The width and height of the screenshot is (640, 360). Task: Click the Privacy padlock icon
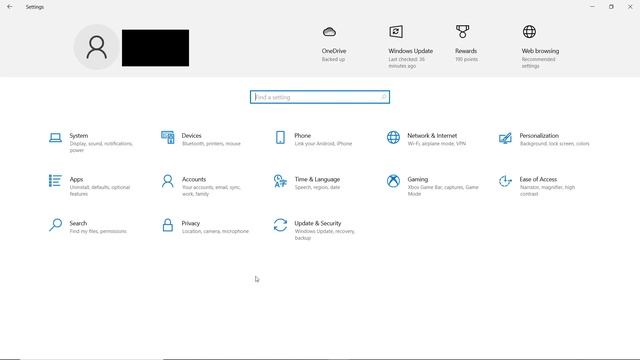(168, 225)
